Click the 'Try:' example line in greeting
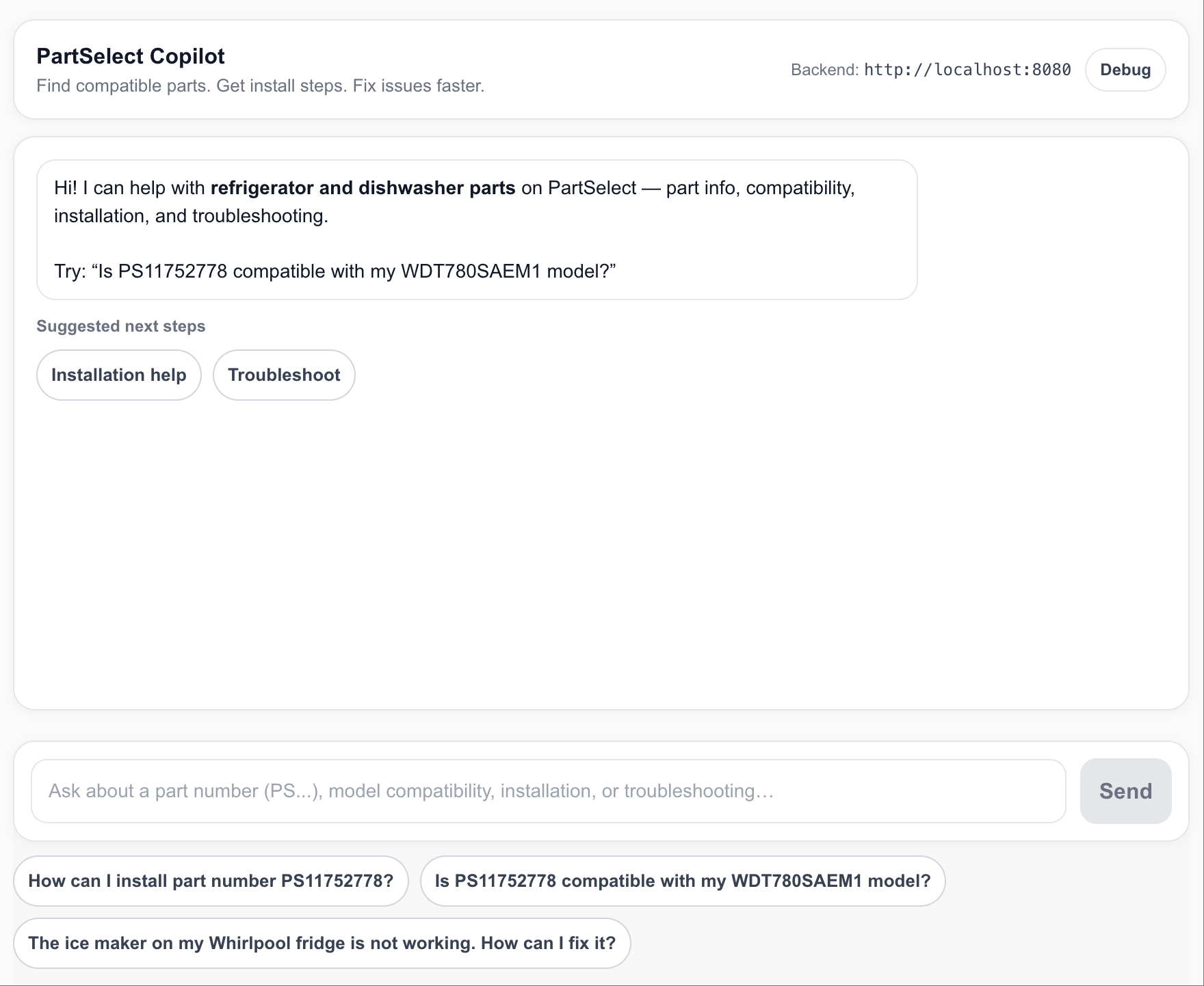 [335, 271]
